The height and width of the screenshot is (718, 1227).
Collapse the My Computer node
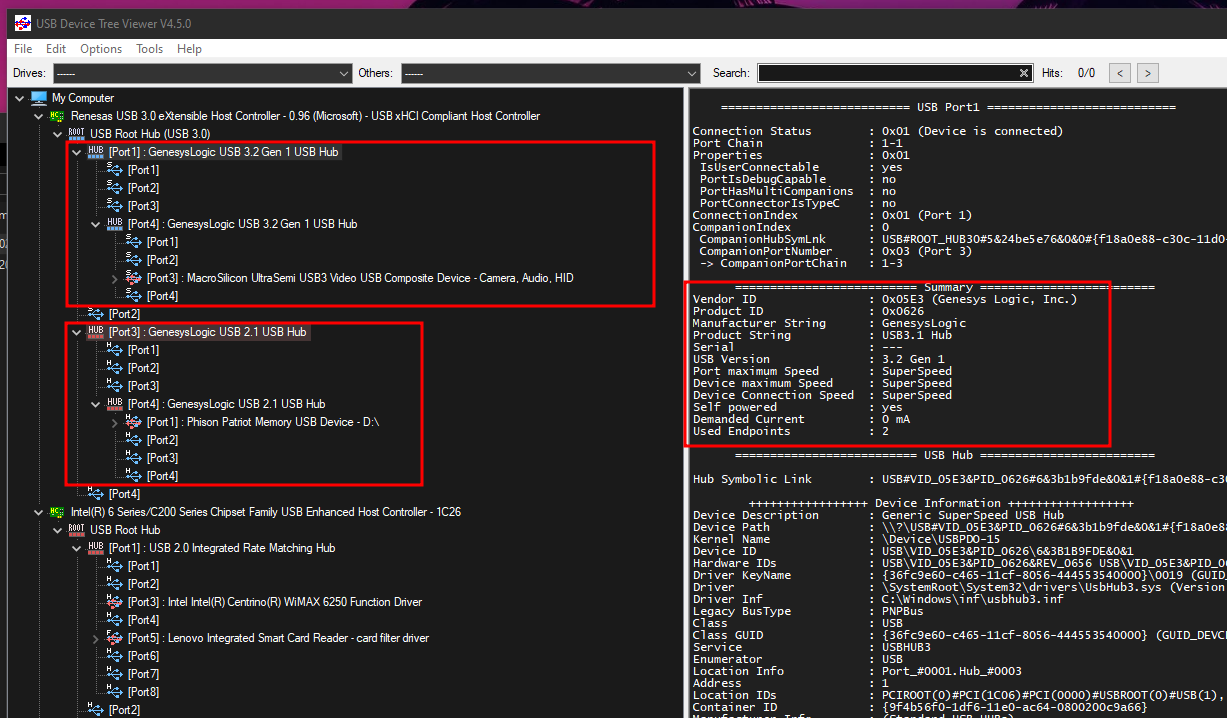20,98
